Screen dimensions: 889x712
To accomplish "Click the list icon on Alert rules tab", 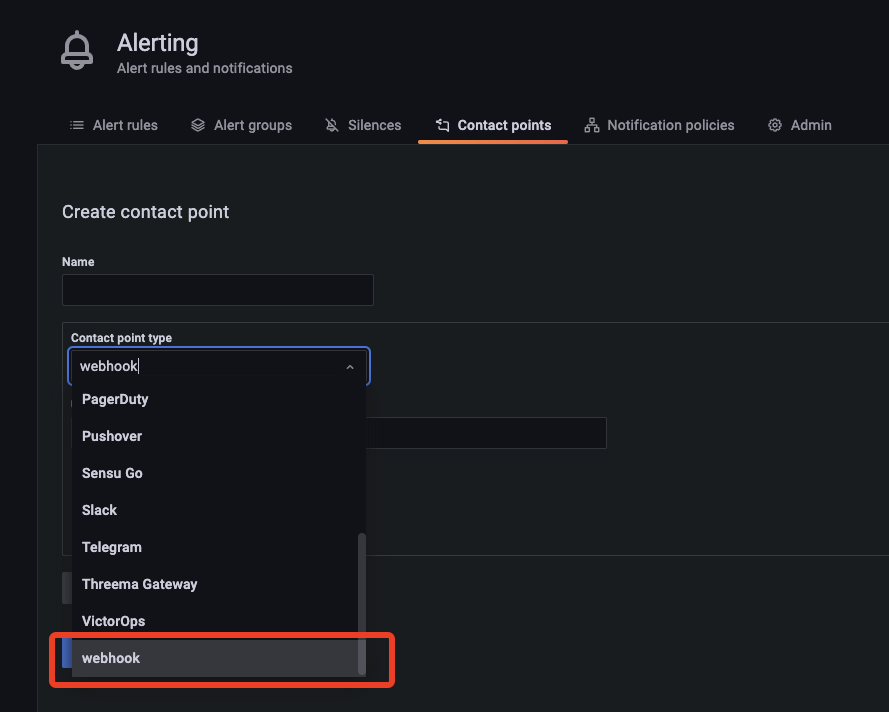I will (75, 124).
